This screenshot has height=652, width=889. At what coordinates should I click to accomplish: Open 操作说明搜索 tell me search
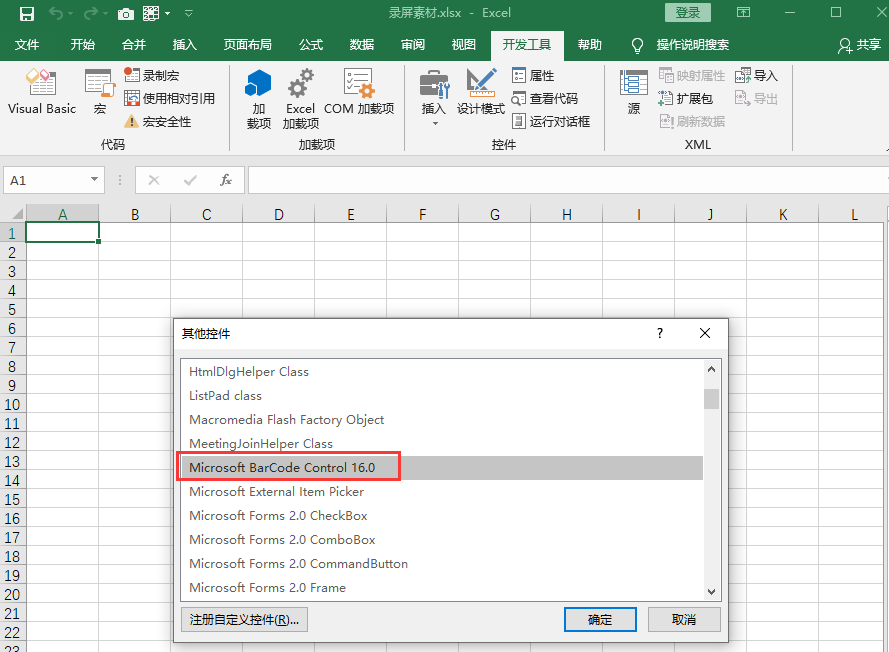[680, 45]
